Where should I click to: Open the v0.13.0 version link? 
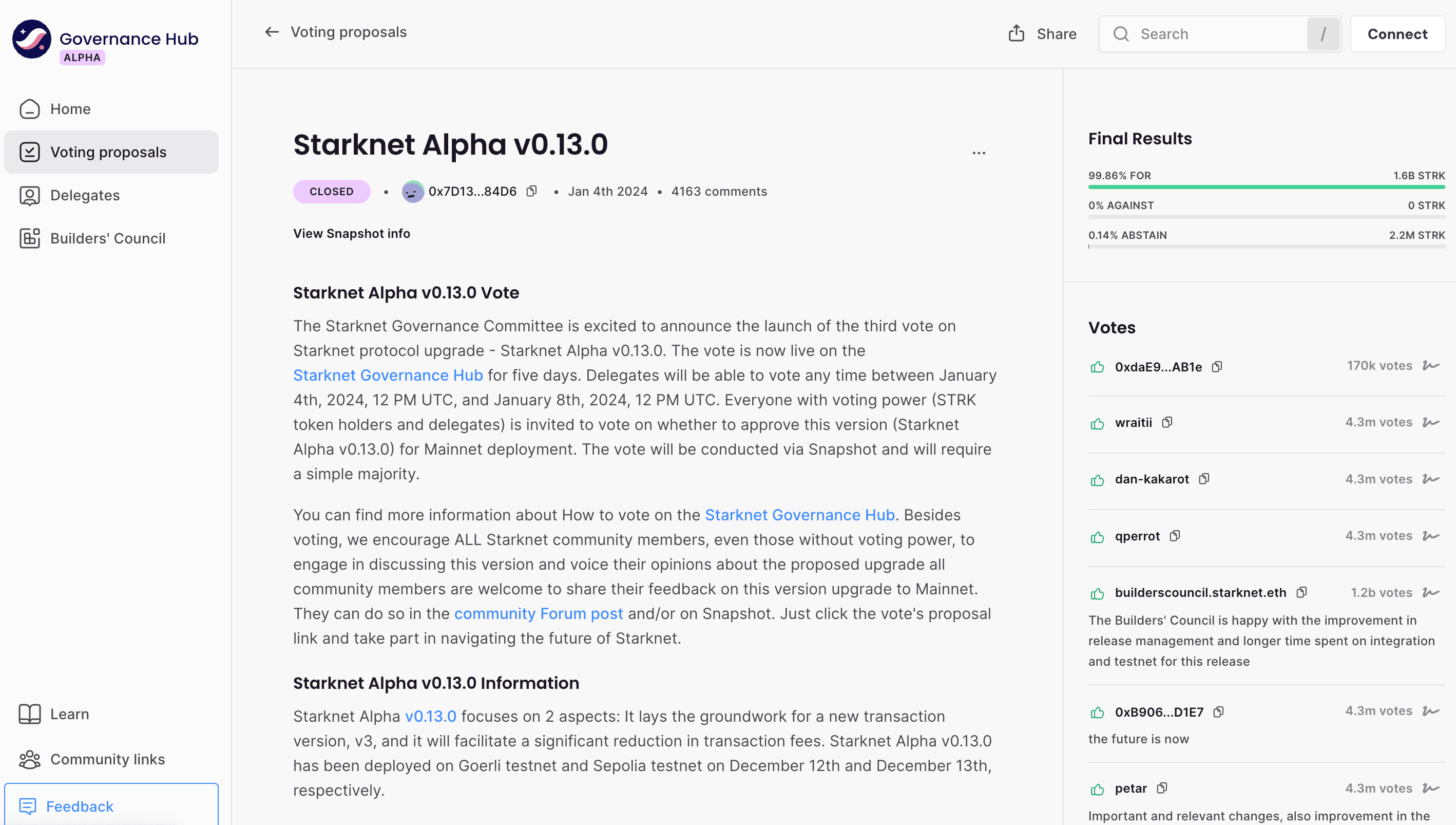click(x=430, y=716)
